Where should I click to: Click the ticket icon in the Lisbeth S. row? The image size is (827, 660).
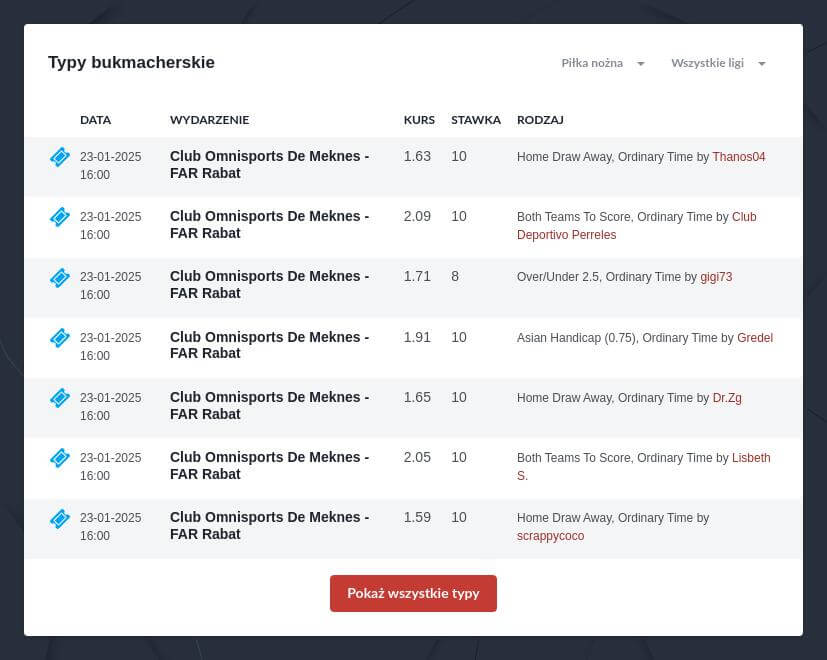pyautogui.click(x=60, y=458)
